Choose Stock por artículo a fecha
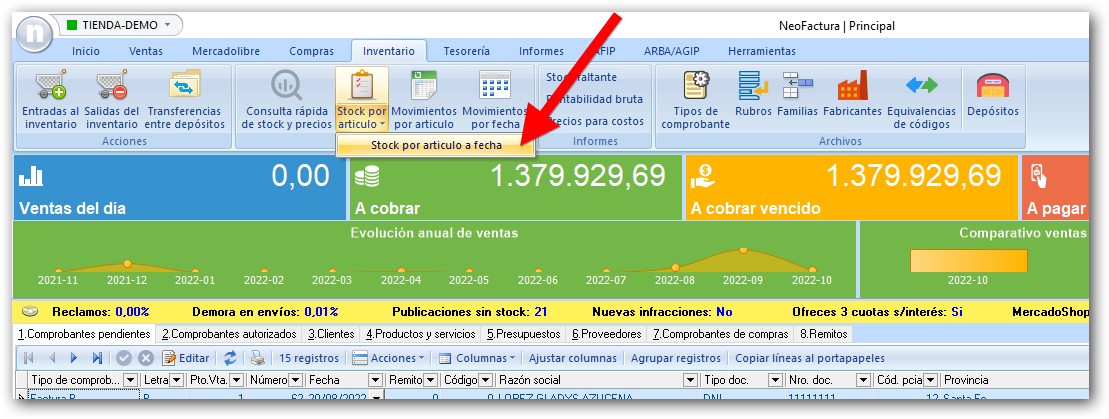Image resolution: width=1109 pixels, height=419 pixels. pos(435,145)
